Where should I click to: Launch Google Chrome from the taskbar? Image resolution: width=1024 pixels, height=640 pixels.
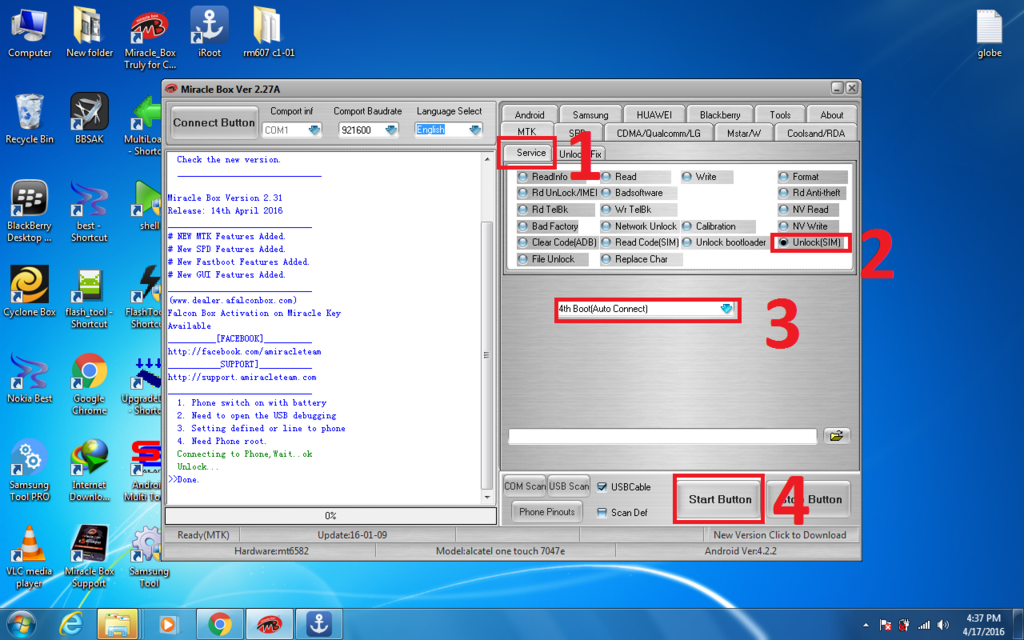(x=219, y=625)
